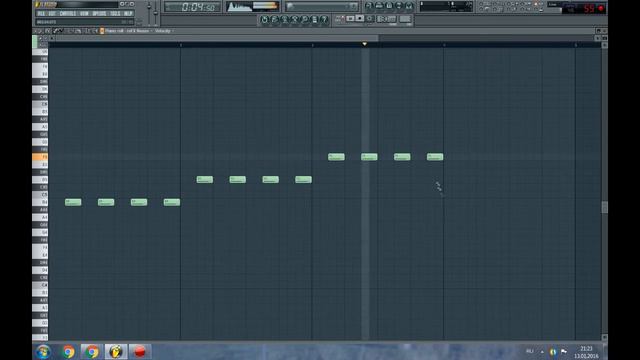This screenshot has width=640, height=360.
Task: Open the CHANNELS menu
Action: (68, 13)
